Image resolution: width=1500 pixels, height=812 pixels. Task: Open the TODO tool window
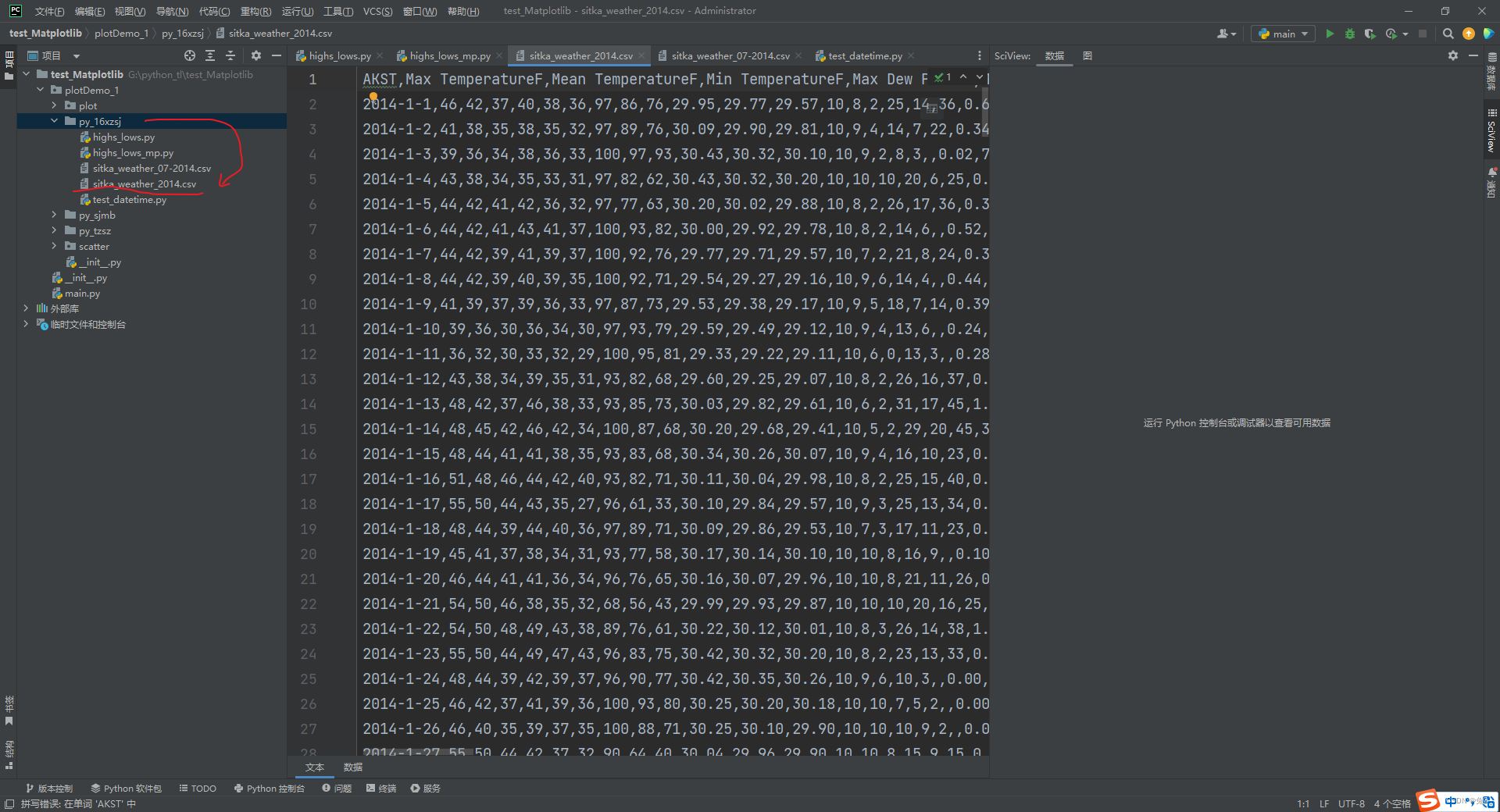point(198,789)
